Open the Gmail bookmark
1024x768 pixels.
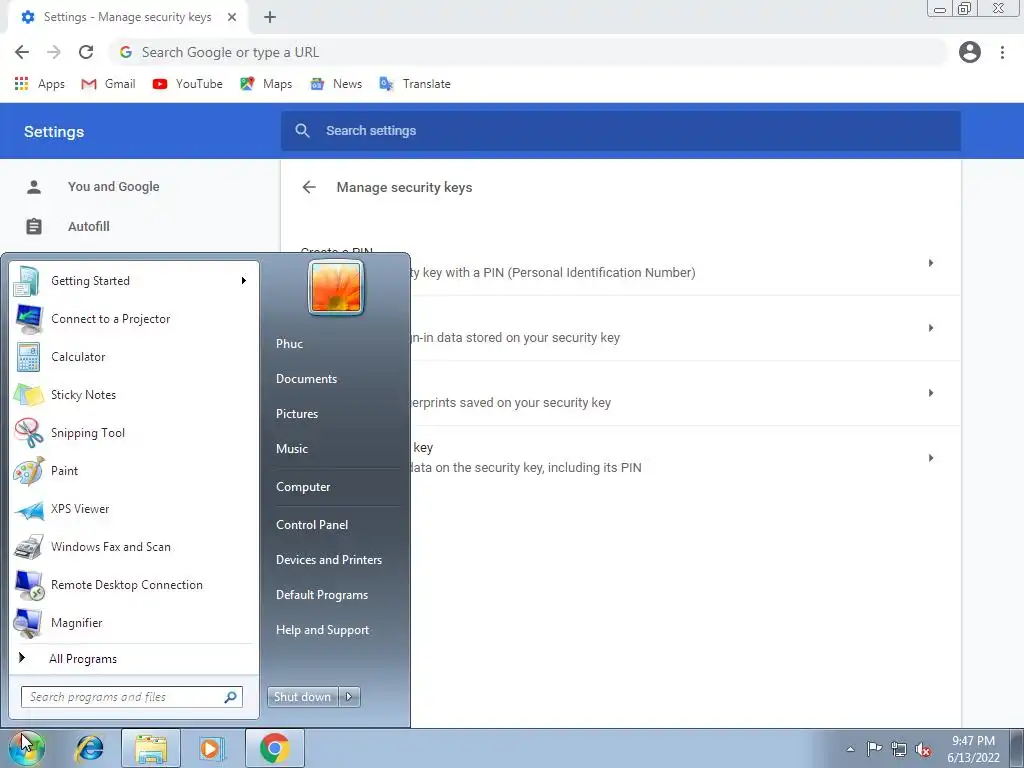(108, 84)
